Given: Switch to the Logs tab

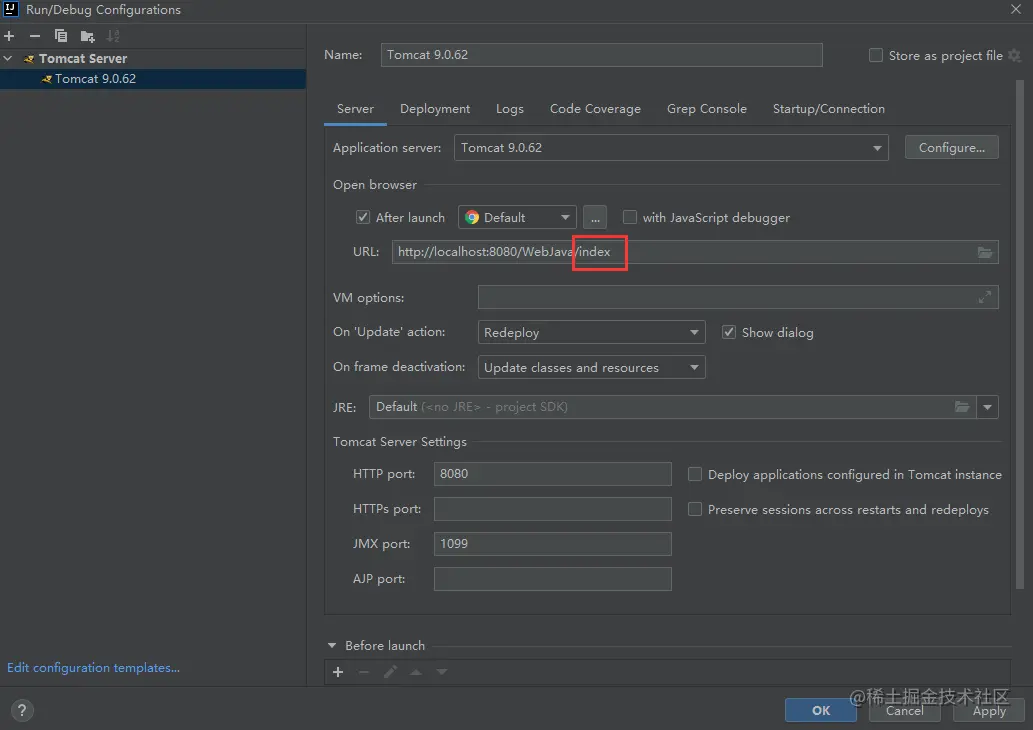Looking at the screenshot, I should pos(510,109).
